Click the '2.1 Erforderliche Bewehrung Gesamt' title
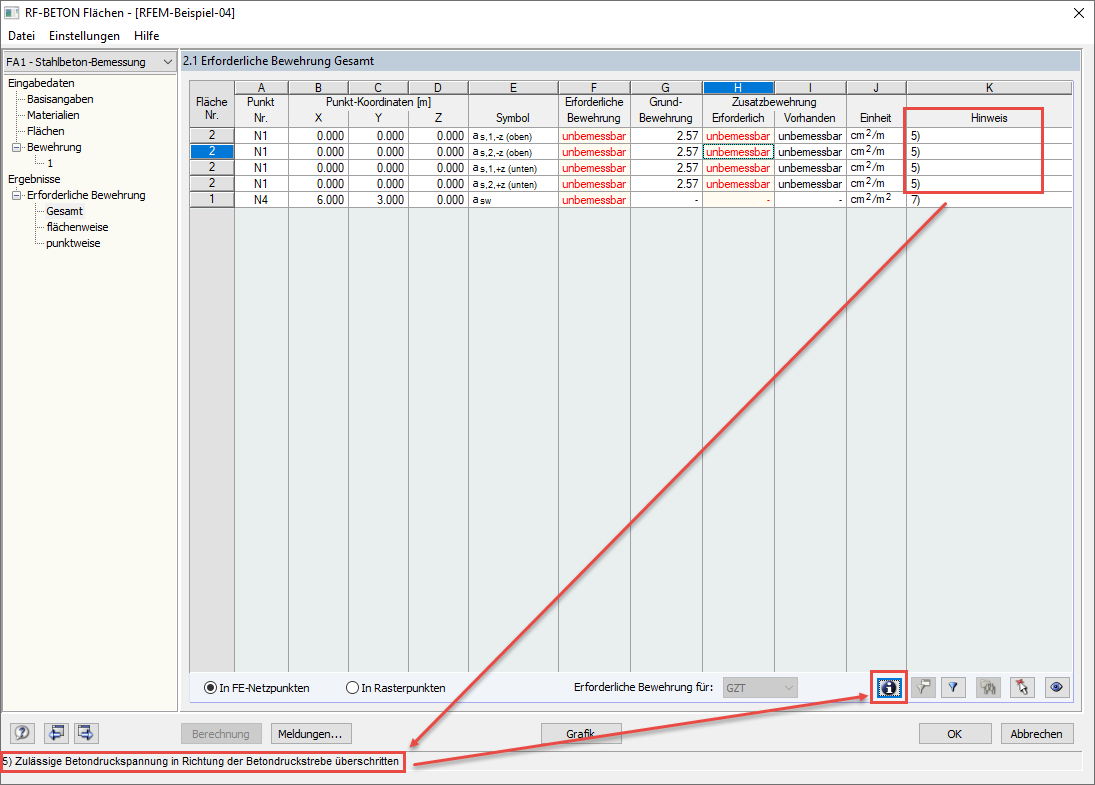Screen dimensions: 1095x785 279,61
